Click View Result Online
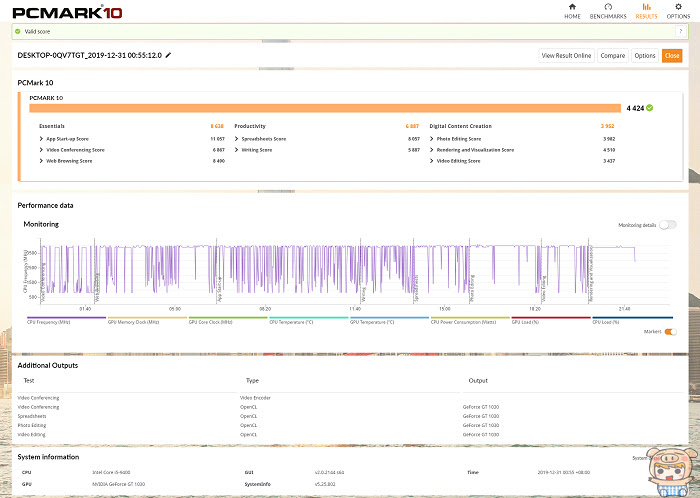 (x=567, y=56)
